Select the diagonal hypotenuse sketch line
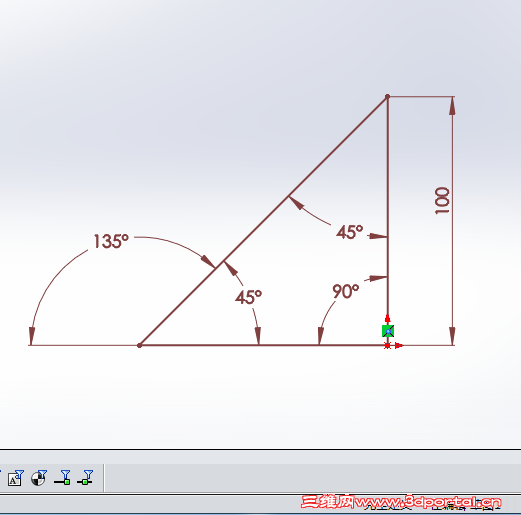 (x=263, y=221)
